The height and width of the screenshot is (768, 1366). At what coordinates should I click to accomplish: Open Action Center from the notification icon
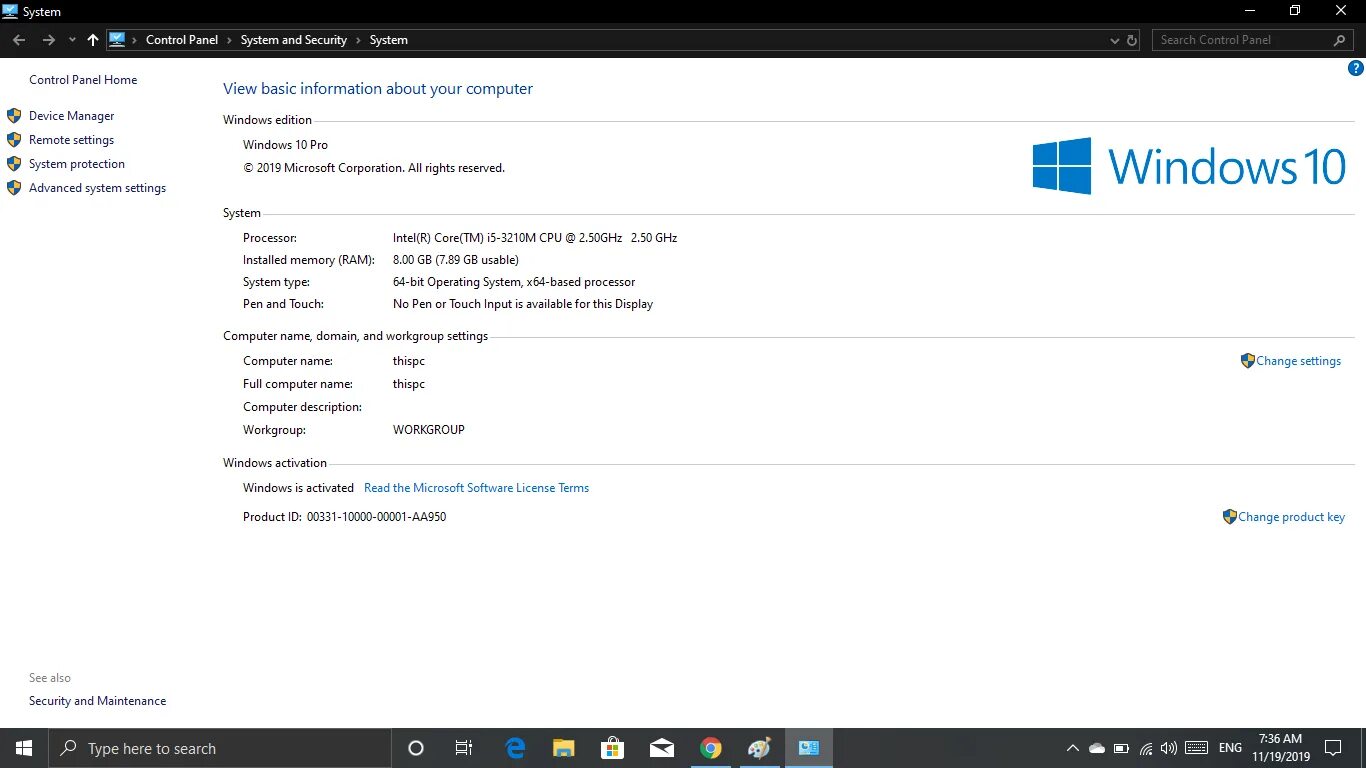click(1333, 747)
